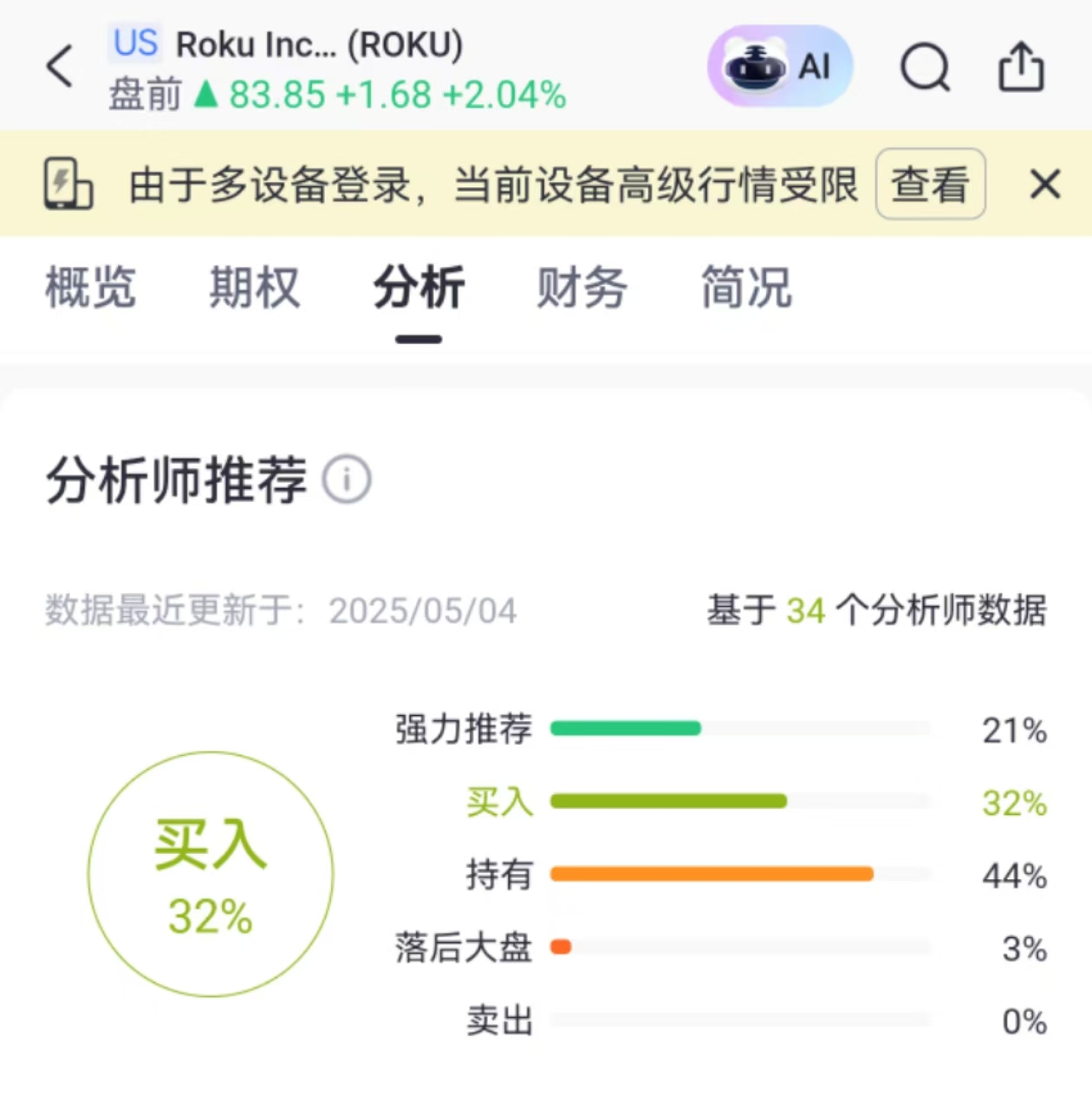
Task: Go to the 简况 tab
Action: coord(745,288)
